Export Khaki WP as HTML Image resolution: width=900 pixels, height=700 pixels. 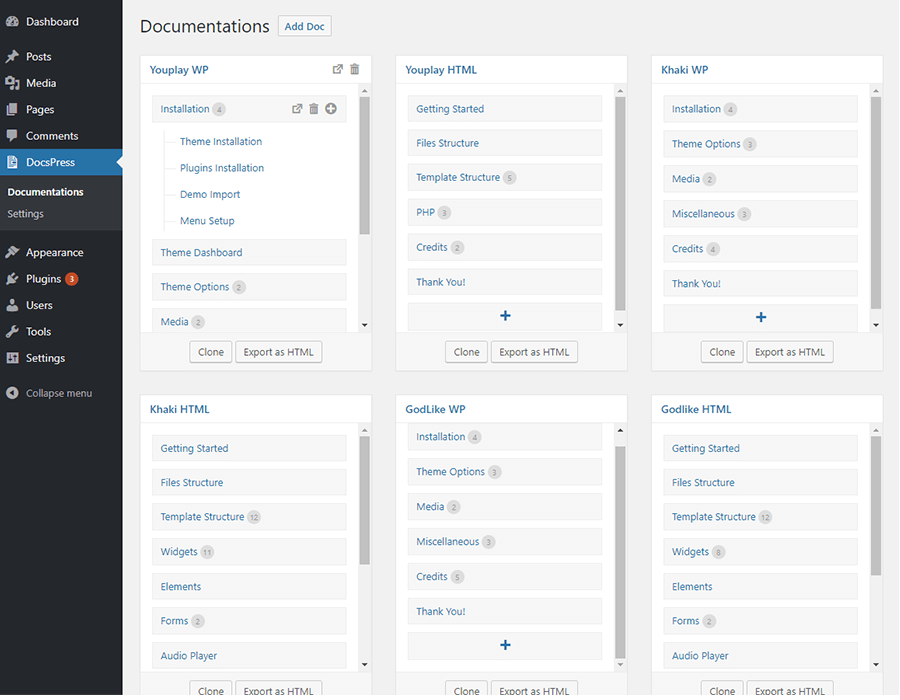[x=790, y=352]
